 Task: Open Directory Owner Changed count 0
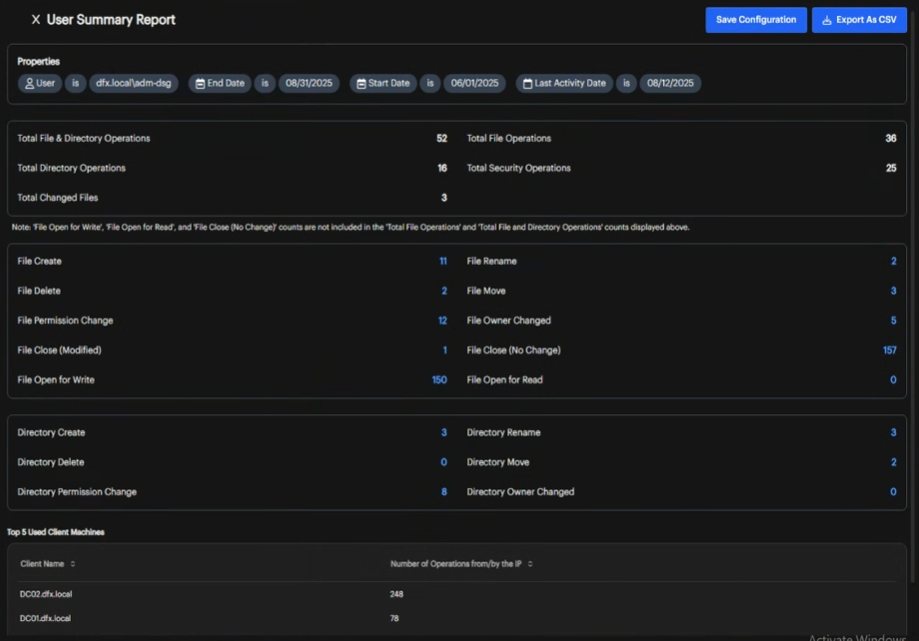tap(893, 492)
